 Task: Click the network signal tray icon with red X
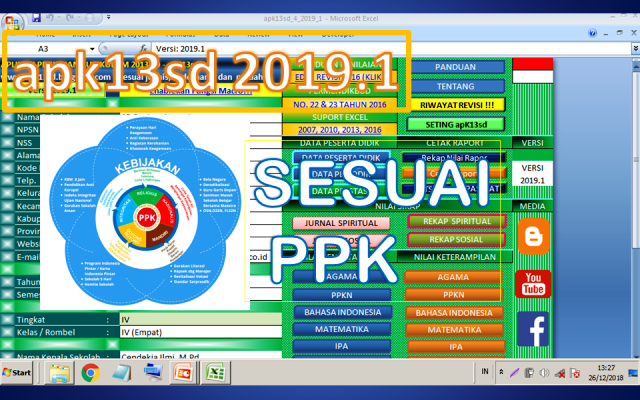pos(560,373)
